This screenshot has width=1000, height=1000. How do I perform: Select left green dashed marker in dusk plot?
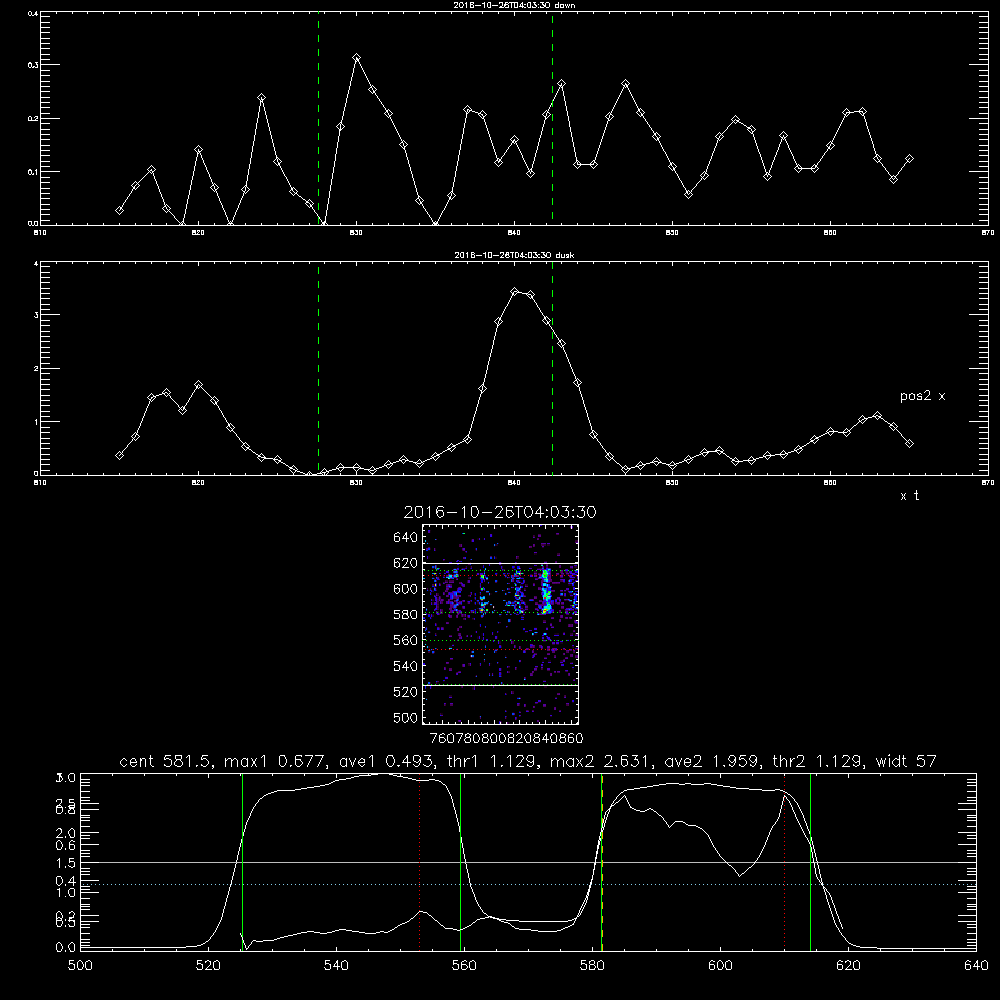(x=318, y=369)
